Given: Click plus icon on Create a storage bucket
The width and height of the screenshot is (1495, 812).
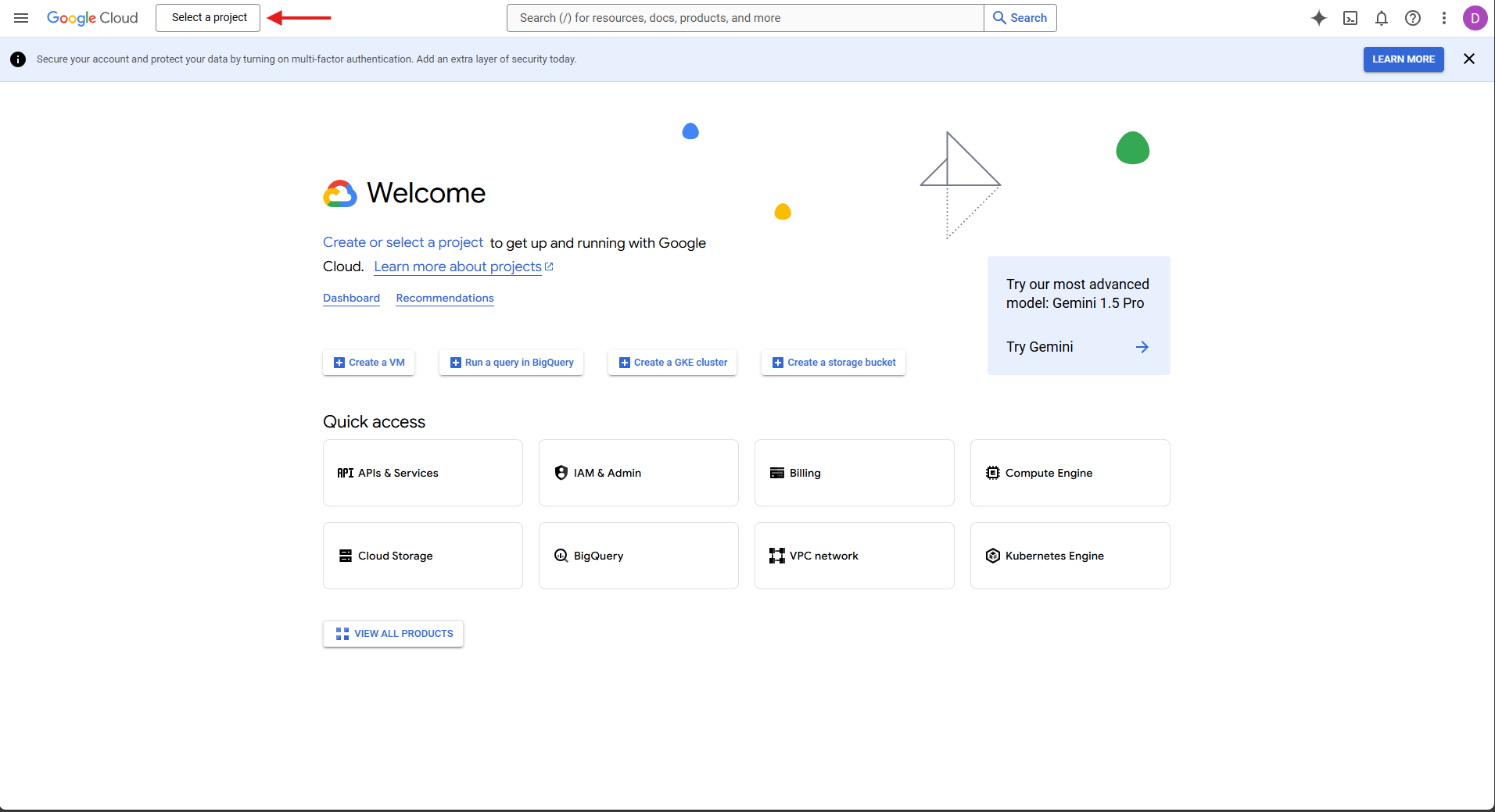Looking at the screenshot, I should 778,363.
